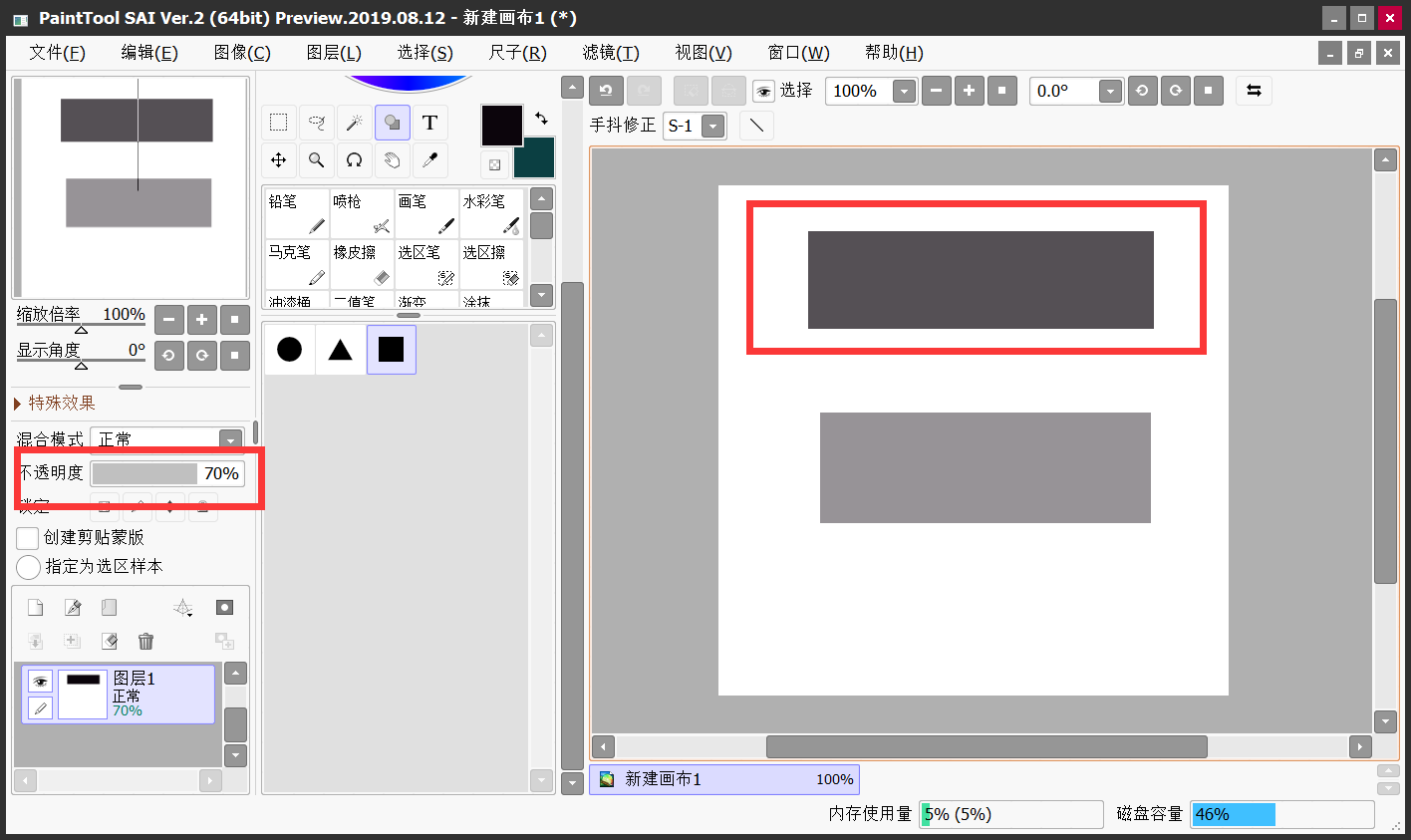Screen dimensions: 1411x840
Task: Open the canvas zoom 100% dropdown
Action: click(x=904, y=92)
